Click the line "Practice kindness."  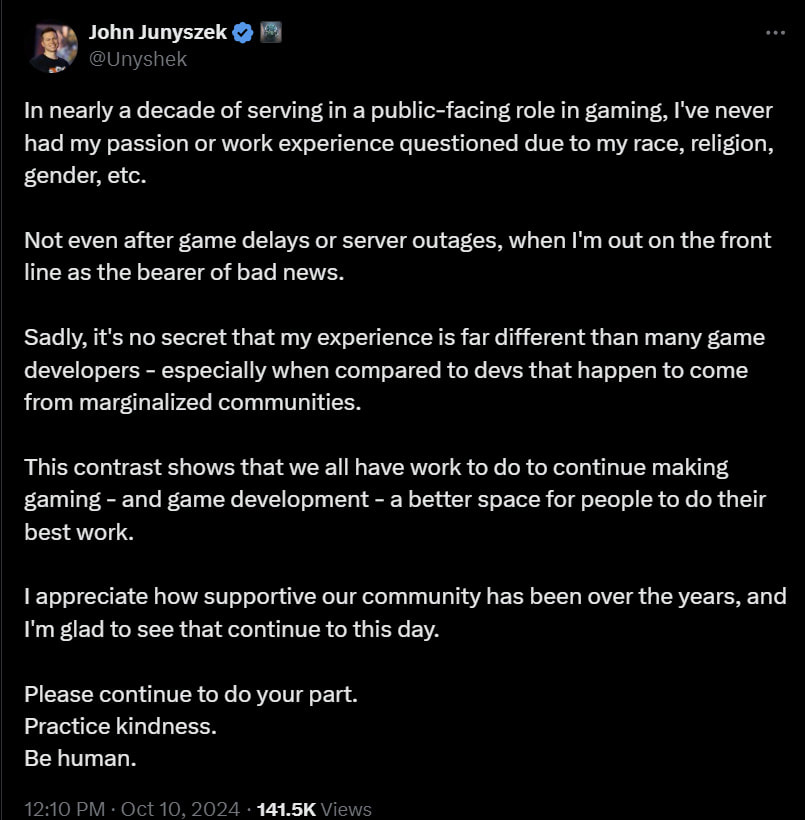tap(120, 726)
